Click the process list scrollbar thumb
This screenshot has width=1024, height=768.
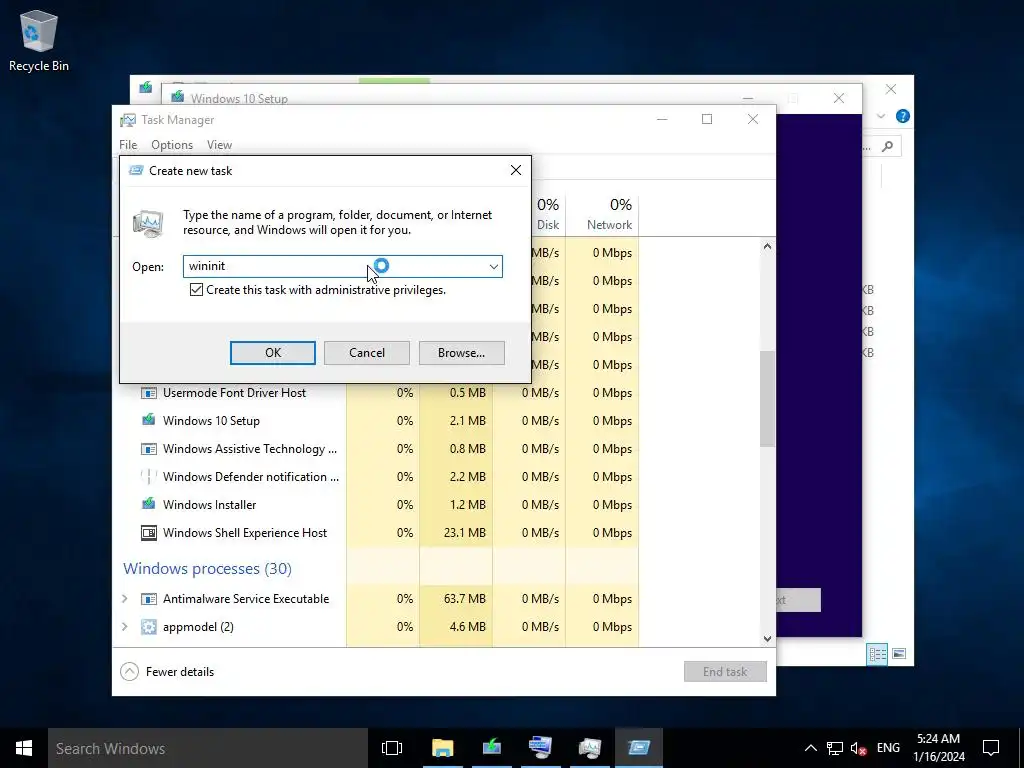coord(767,399)
